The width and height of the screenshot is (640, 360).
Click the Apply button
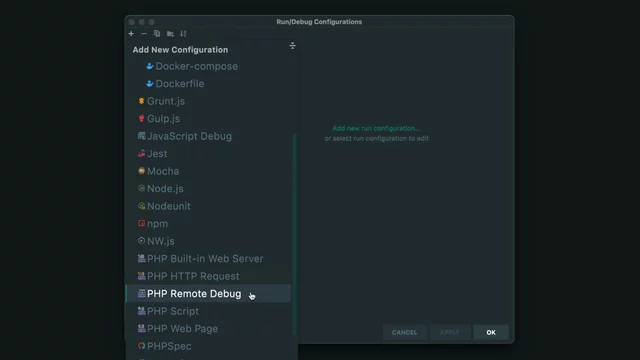(x=450, y=332)
